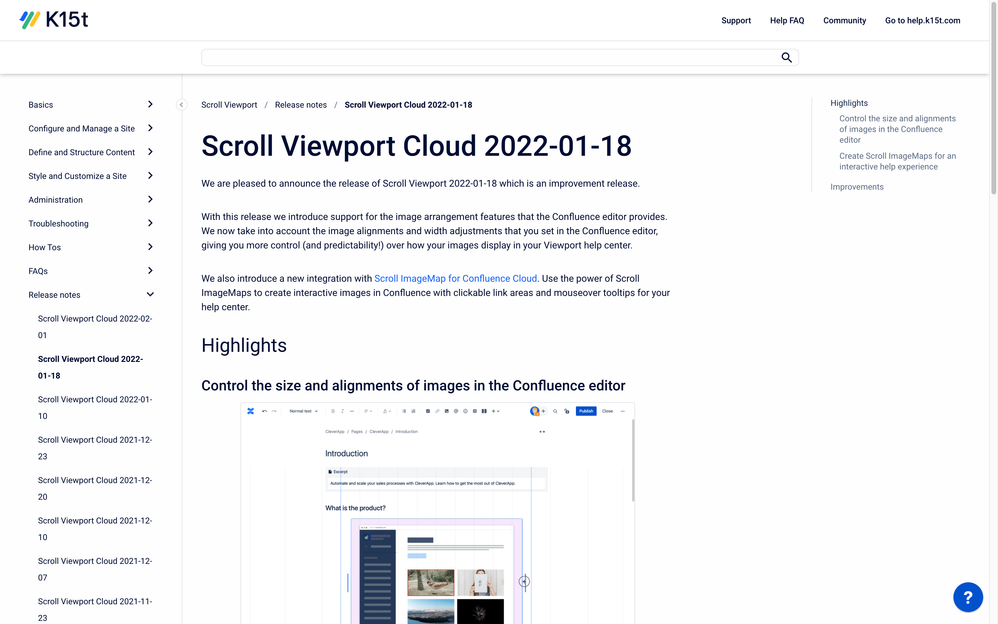The width and height of the screenshot is (998, 624).
Task: Open Scroll Viewport breadcrumb link
Action: point(229,105)
